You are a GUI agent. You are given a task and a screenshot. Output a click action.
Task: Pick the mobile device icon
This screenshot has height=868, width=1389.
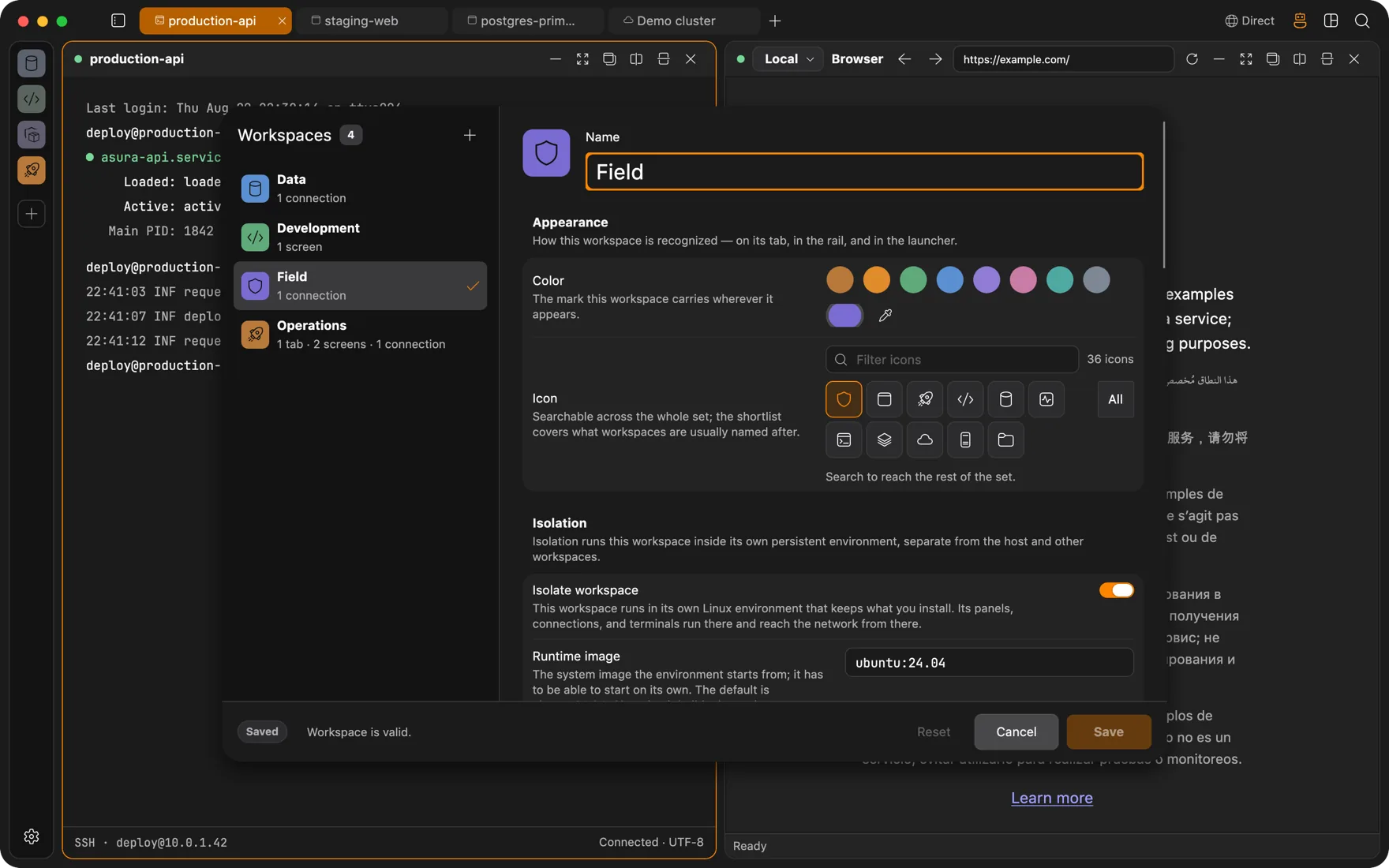click(965, 440)
